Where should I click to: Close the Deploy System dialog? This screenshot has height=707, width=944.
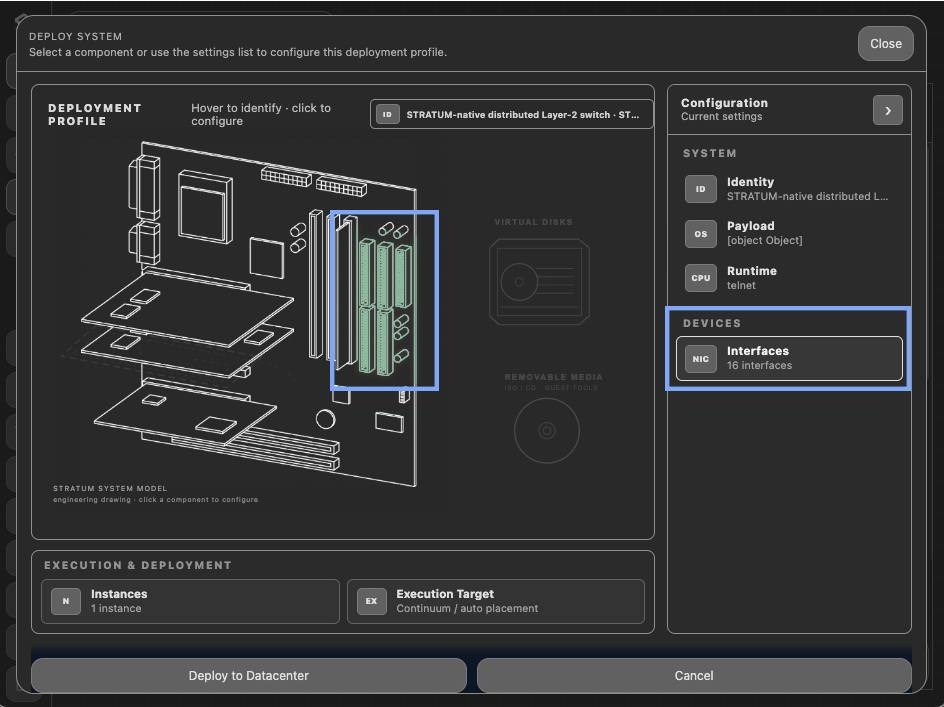[886, 43]
